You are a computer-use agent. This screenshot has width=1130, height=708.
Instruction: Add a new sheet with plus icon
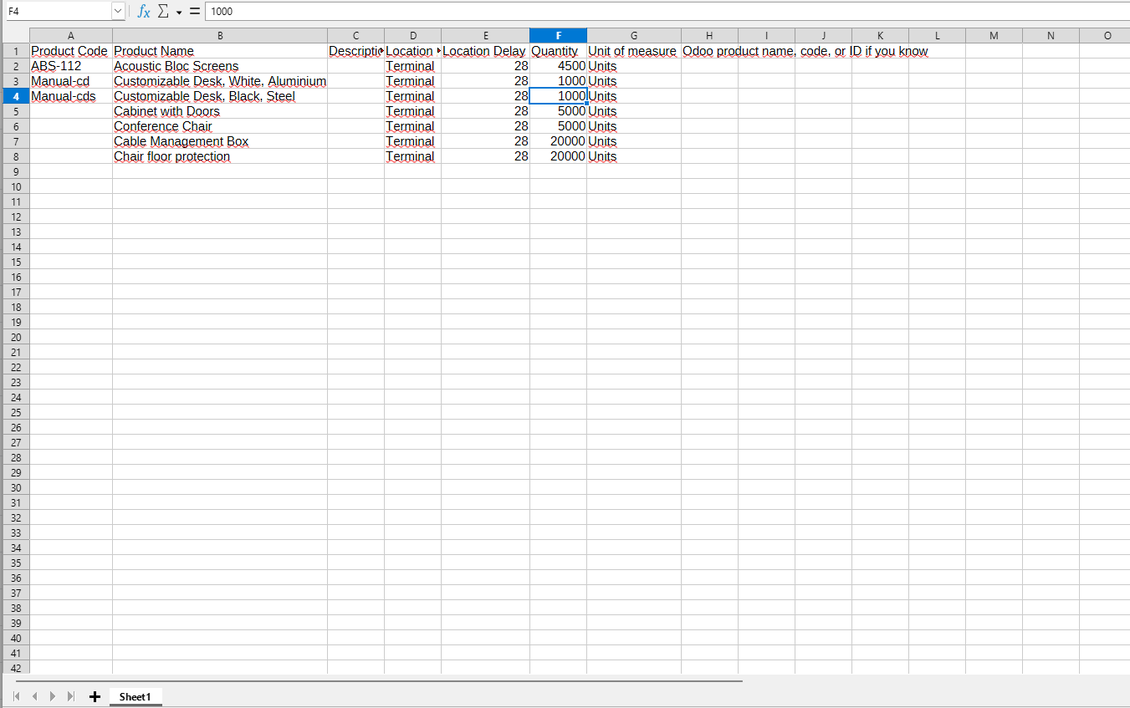click(x=94, y=696)
